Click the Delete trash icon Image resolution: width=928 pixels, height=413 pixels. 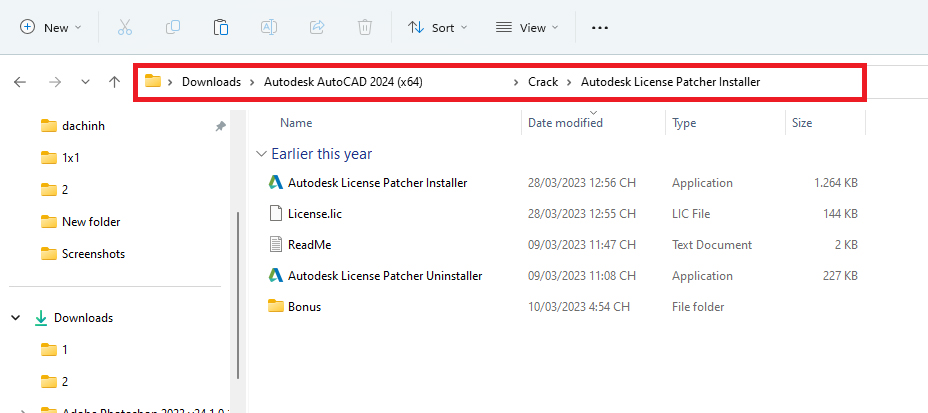365,27
